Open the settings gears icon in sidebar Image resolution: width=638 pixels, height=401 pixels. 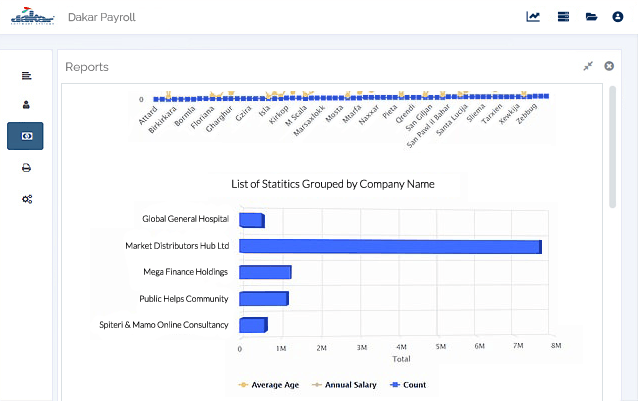point(27,199)
